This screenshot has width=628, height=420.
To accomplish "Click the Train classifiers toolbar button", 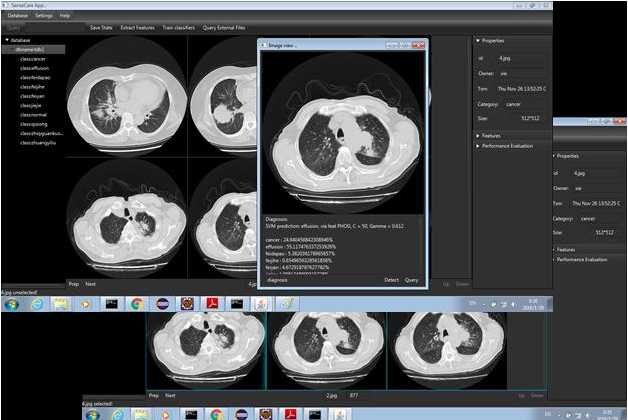I will [x=178, y=27].
